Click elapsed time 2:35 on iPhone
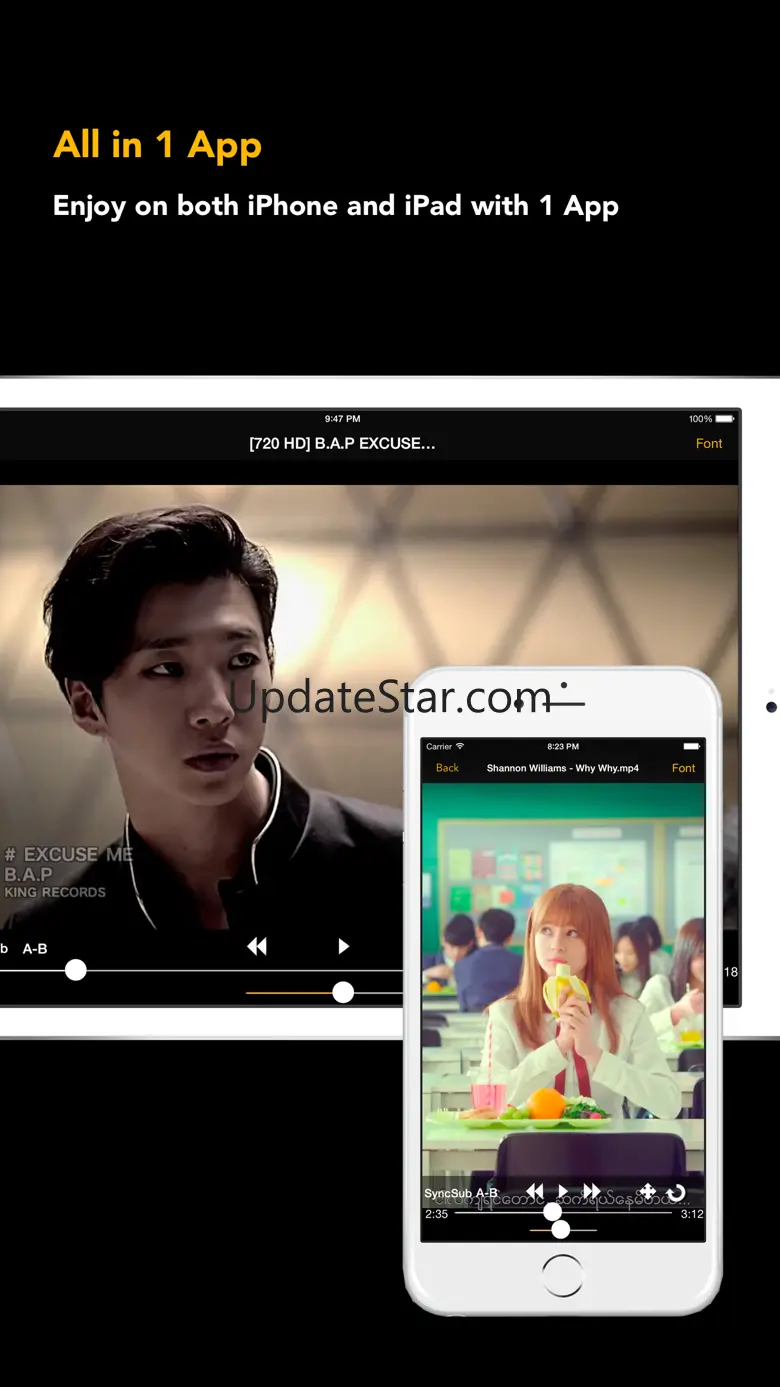Screen dimensions: 780x1387 tap(436, 1214)
